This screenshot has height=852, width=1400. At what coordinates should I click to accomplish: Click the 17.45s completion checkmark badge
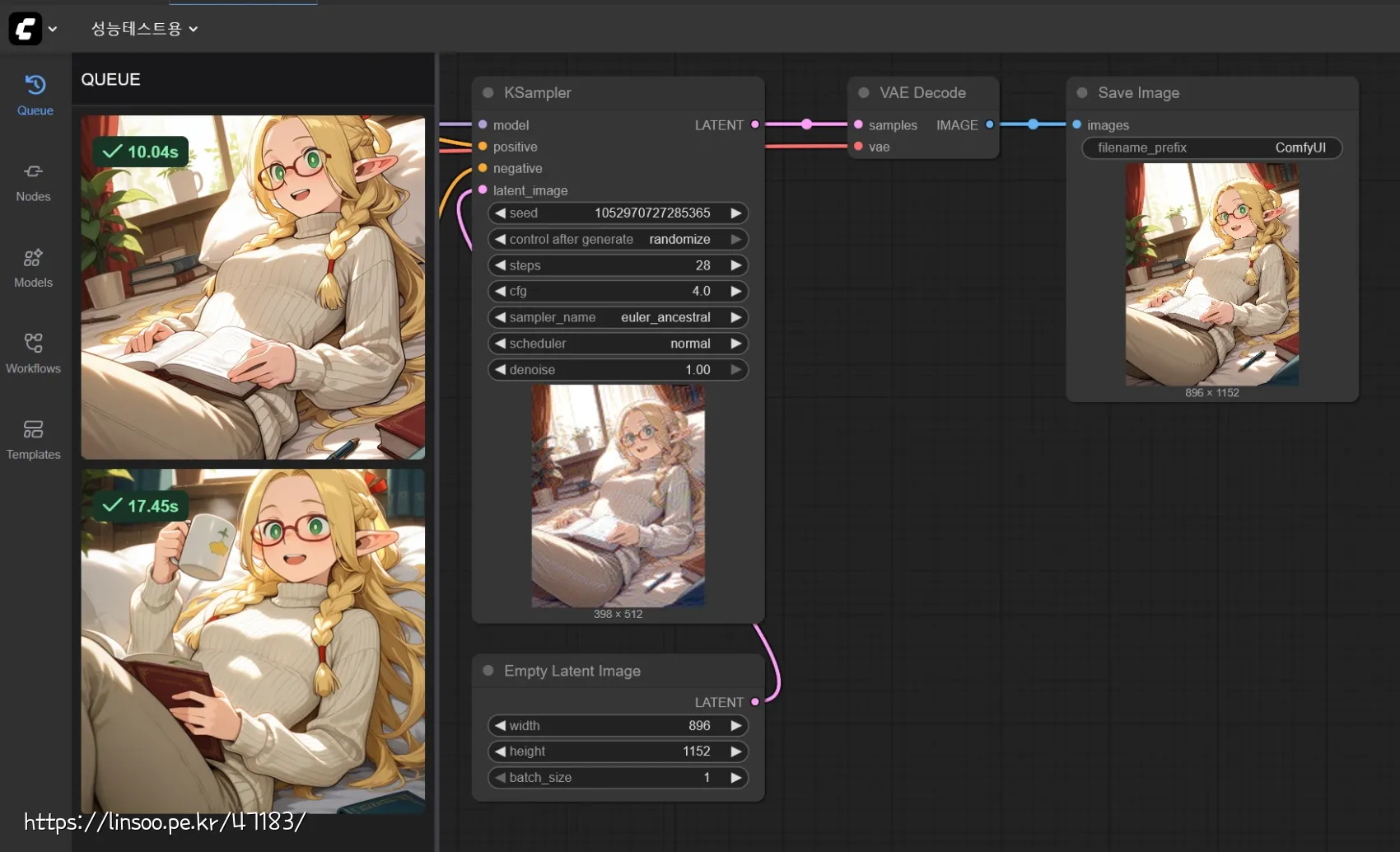[141, 506]
